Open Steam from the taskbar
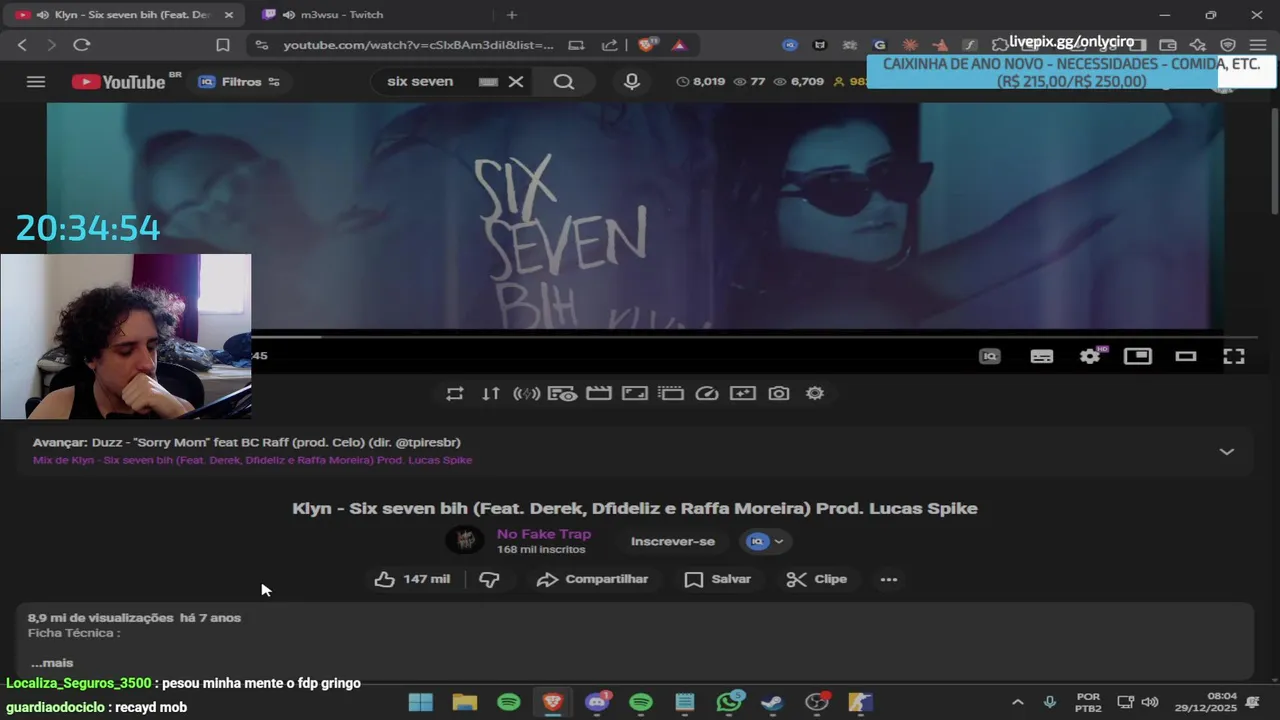Screen dimensions: 1280x720 pyautogui.click(x=773, y=702)
